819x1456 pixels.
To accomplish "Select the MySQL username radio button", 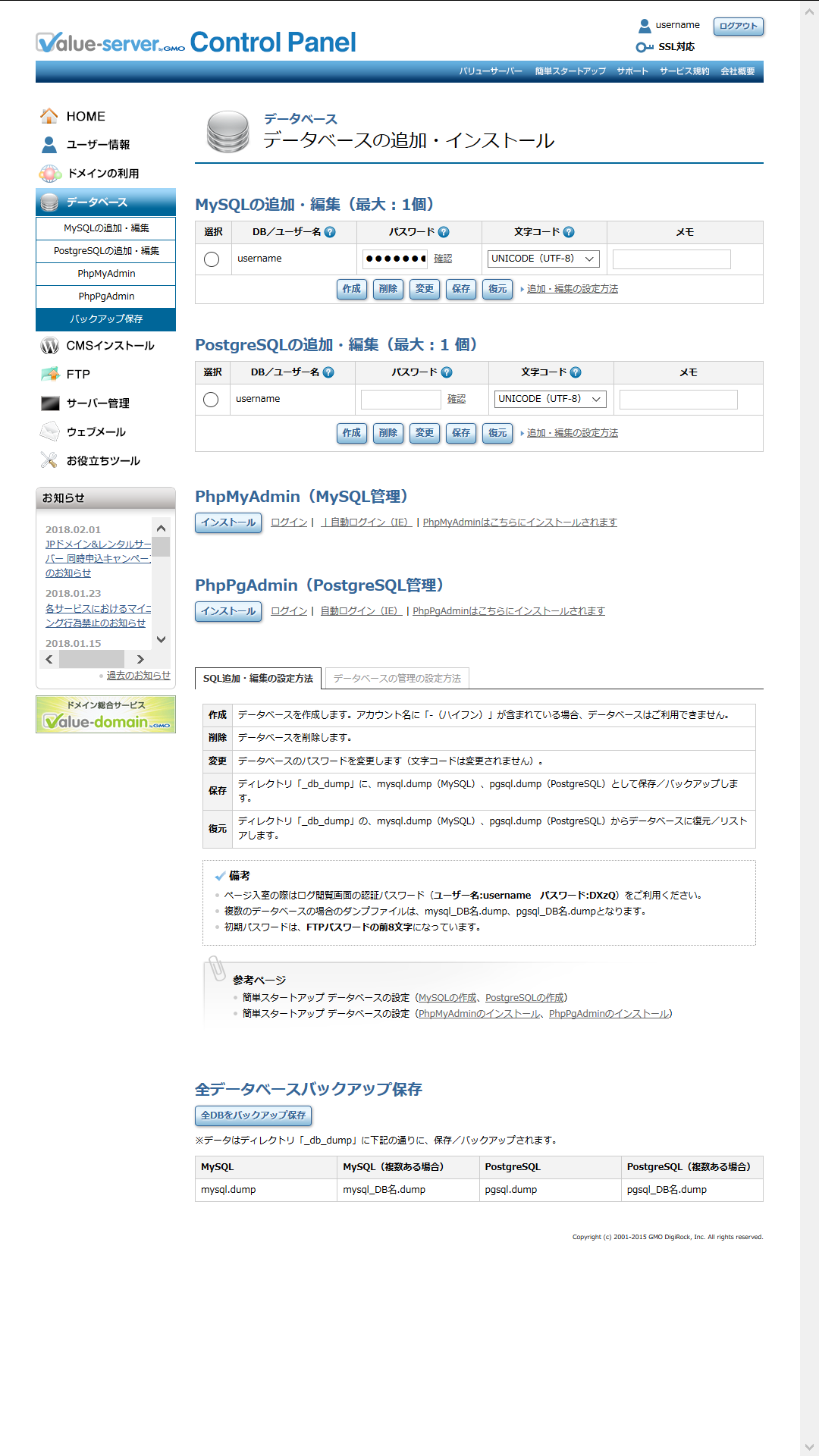I will coord(212,259).
